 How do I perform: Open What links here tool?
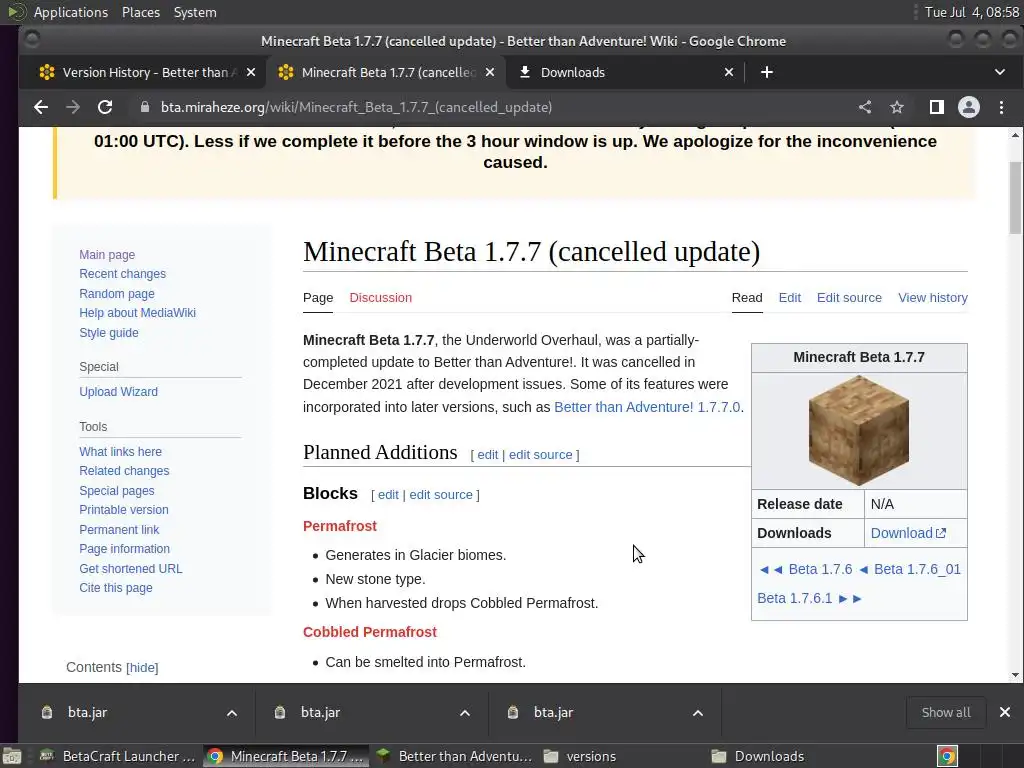(120, 452)
